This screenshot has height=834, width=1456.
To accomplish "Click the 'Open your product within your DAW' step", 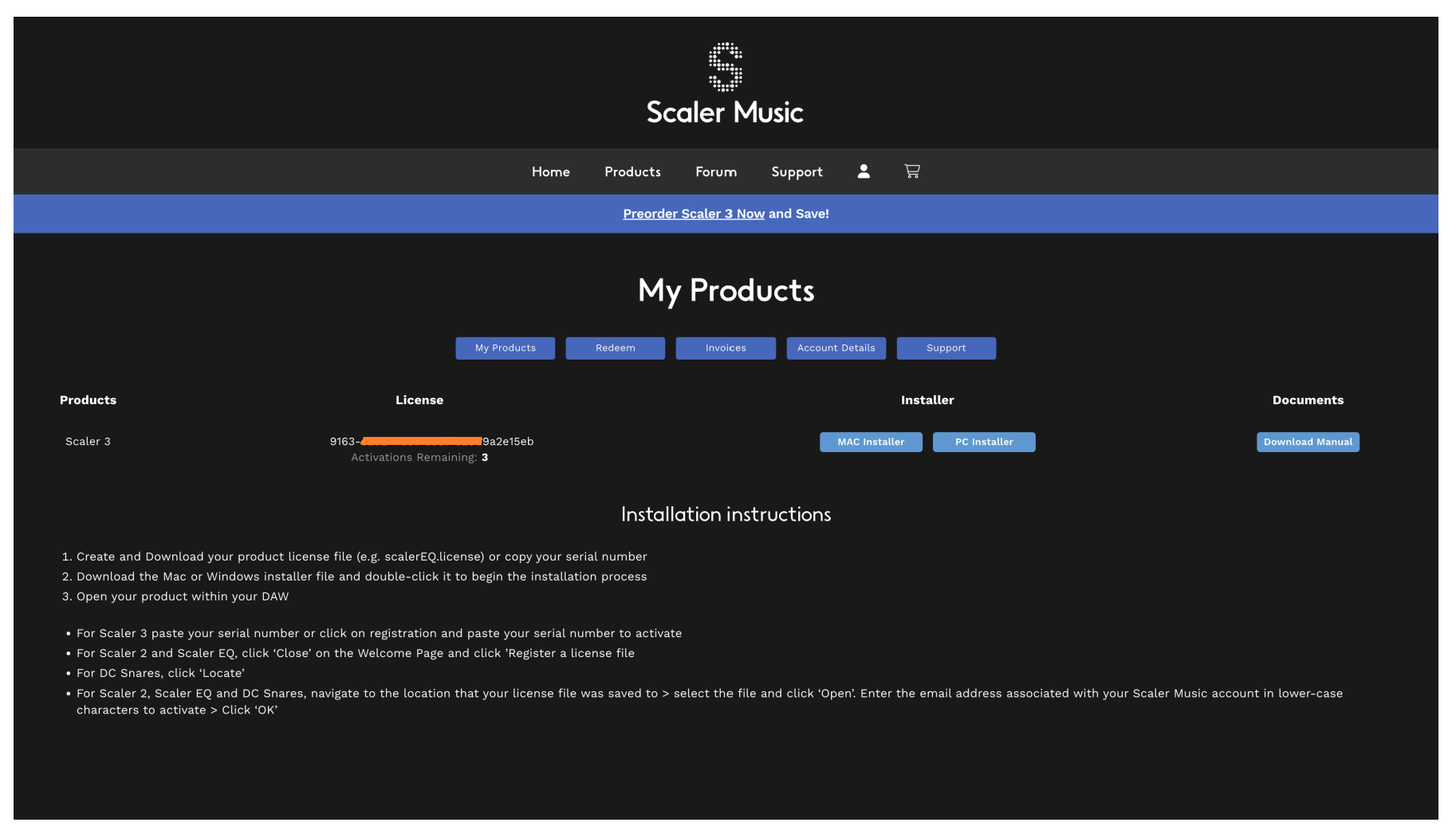I will (x=183, y=596).
